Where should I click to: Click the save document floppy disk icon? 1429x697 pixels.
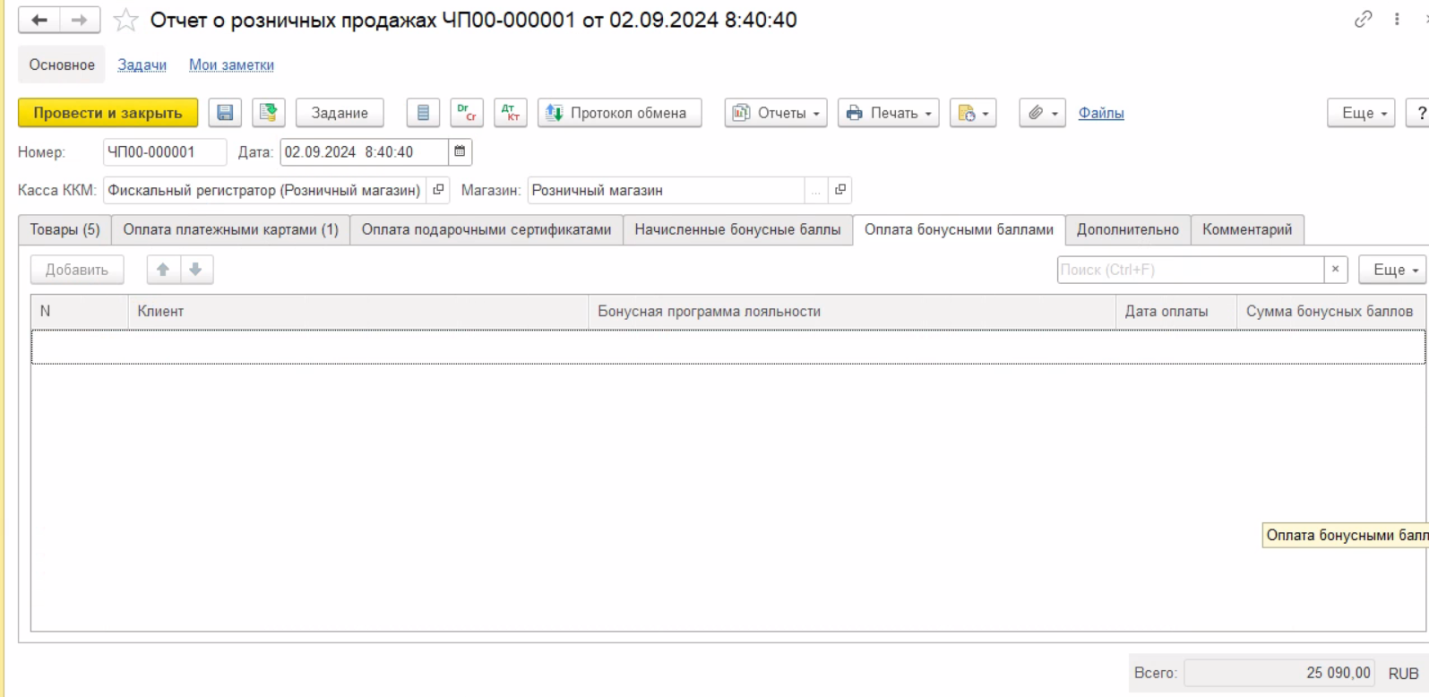click(x=225, y=113)
